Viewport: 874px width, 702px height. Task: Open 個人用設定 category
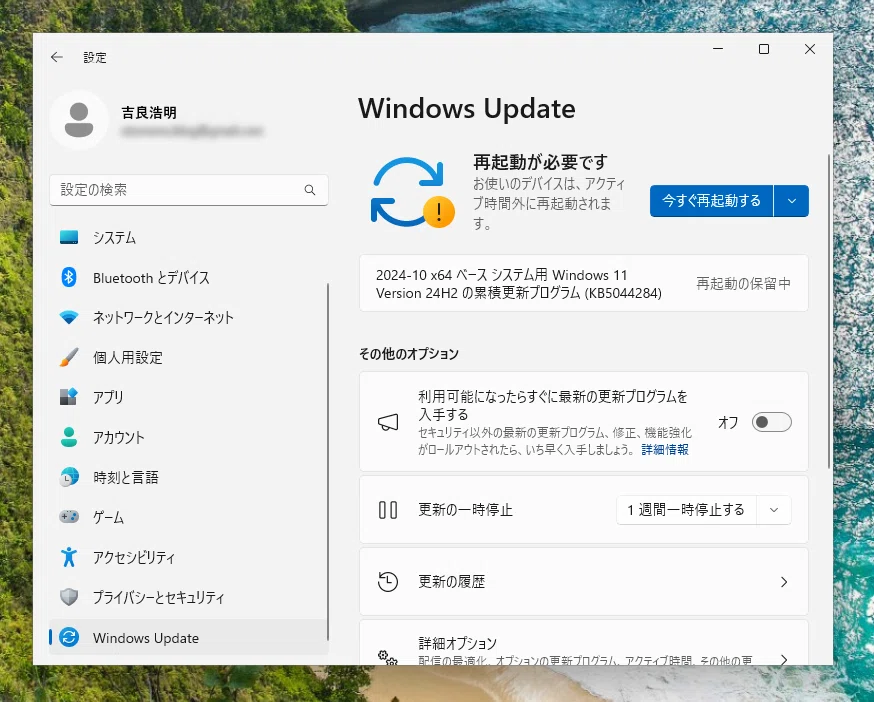pos(188,357)
